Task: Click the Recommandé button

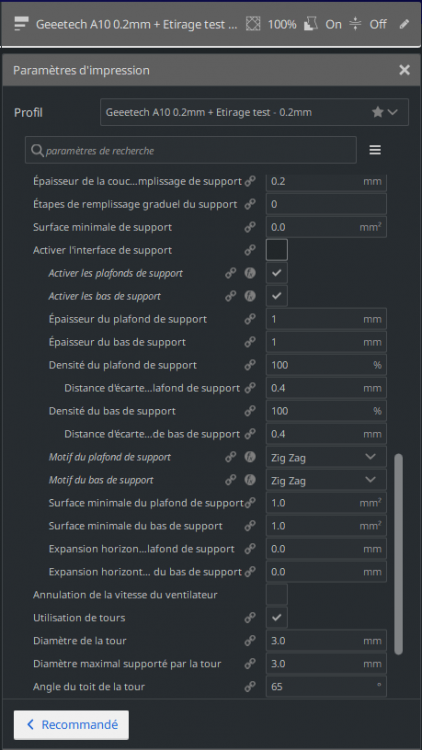Action: tap(71, 725)
